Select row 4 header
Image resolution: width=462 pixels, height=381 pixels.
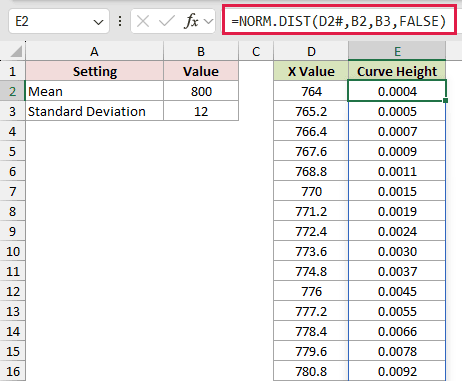[13, 131]
